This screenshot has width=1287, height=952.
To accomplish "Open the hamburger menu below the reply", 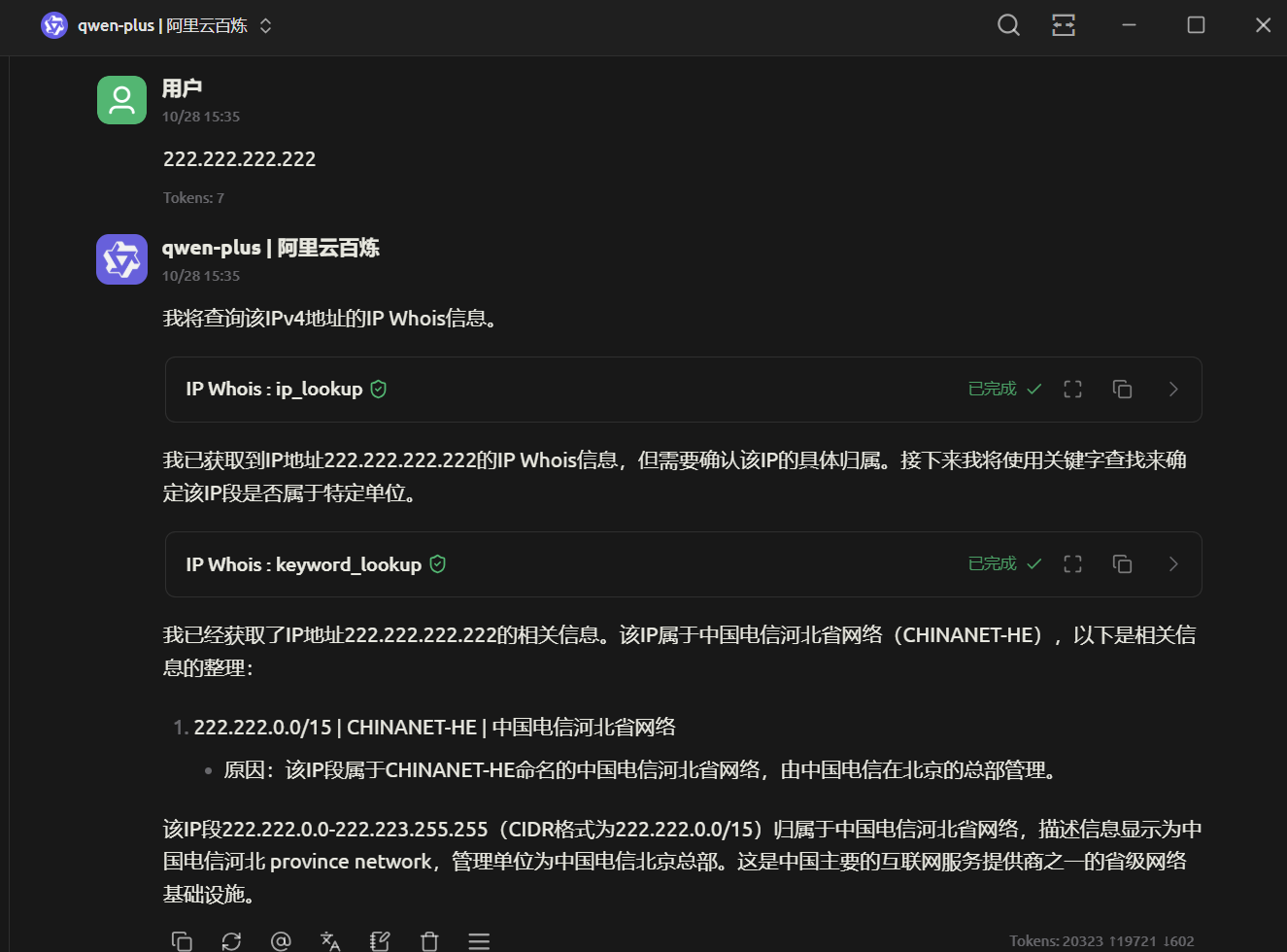I will (479, 940).
